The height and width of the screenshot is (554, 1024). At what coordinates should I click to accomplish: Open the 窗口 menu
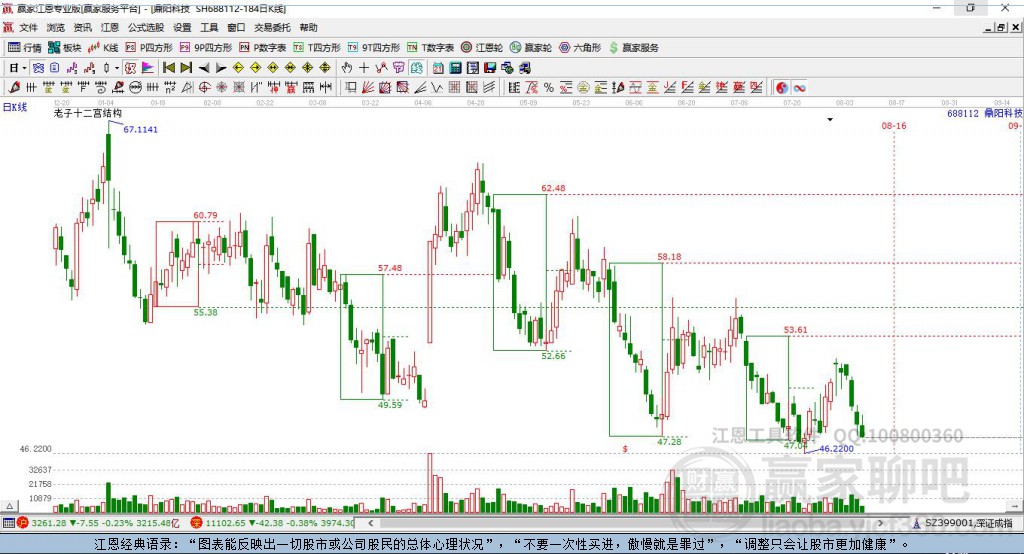[236, 27]
